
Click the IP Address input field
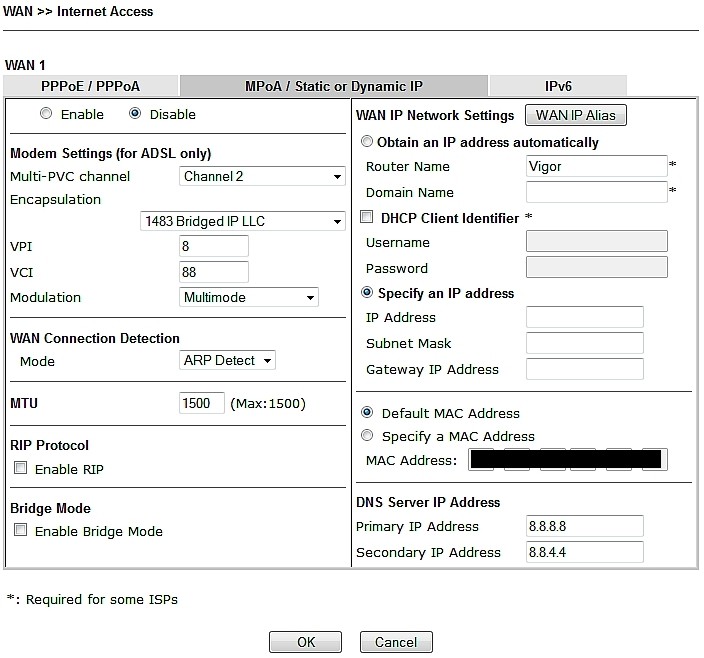[x=585, y=317]
